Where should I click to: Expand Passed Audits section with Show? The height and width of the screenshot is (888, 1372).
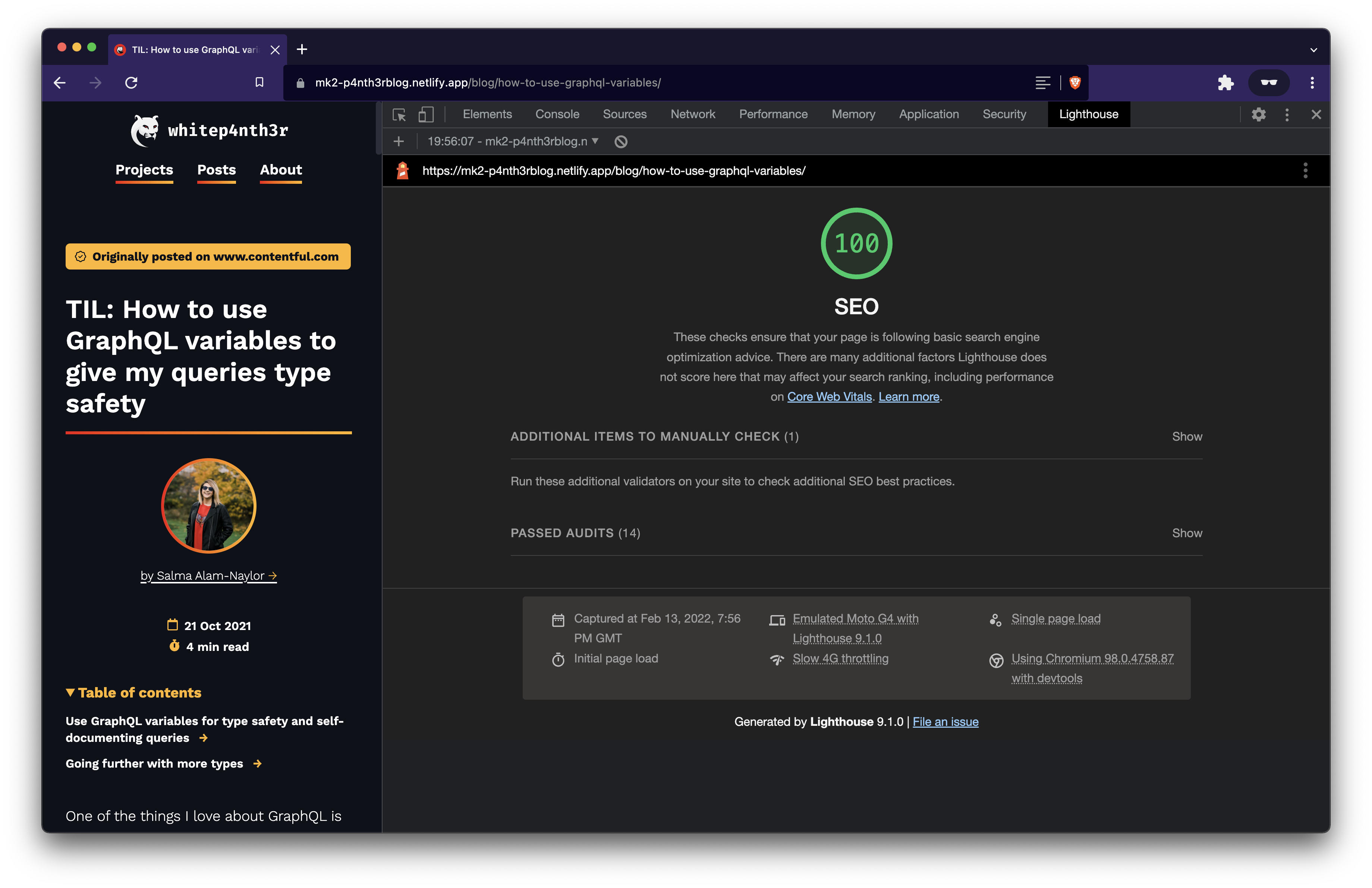[x=1186, y=533]
